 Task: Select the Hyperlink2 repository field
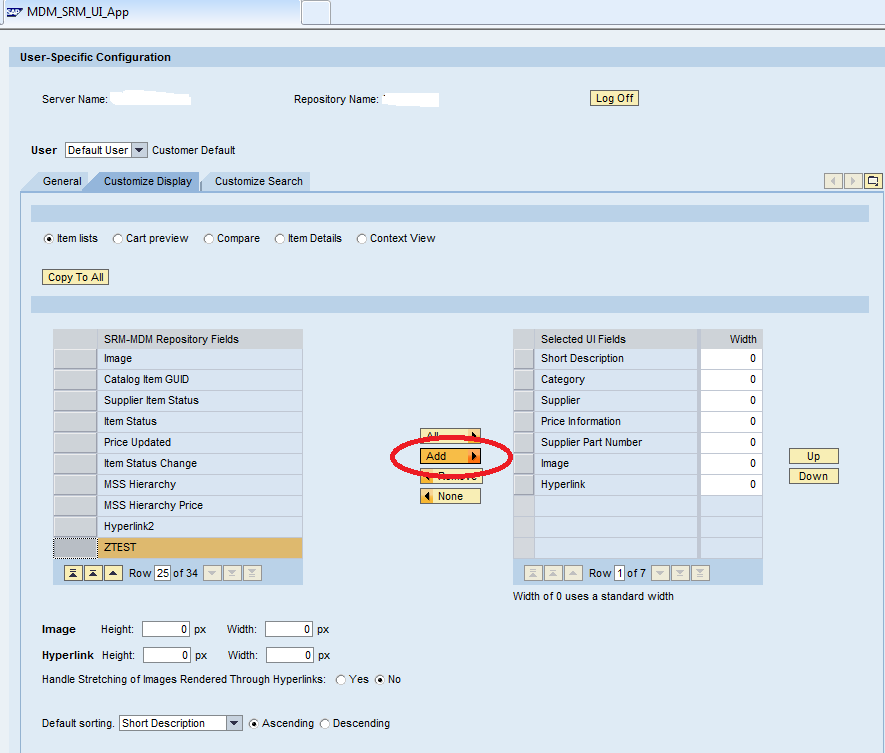click(200, 527)
